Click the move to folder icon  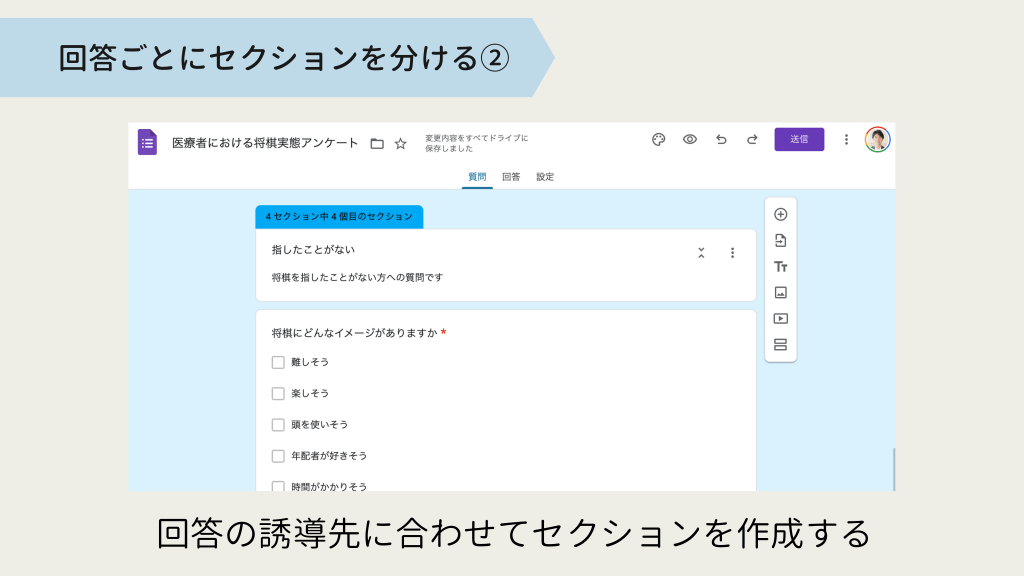[x=377, y=143]
